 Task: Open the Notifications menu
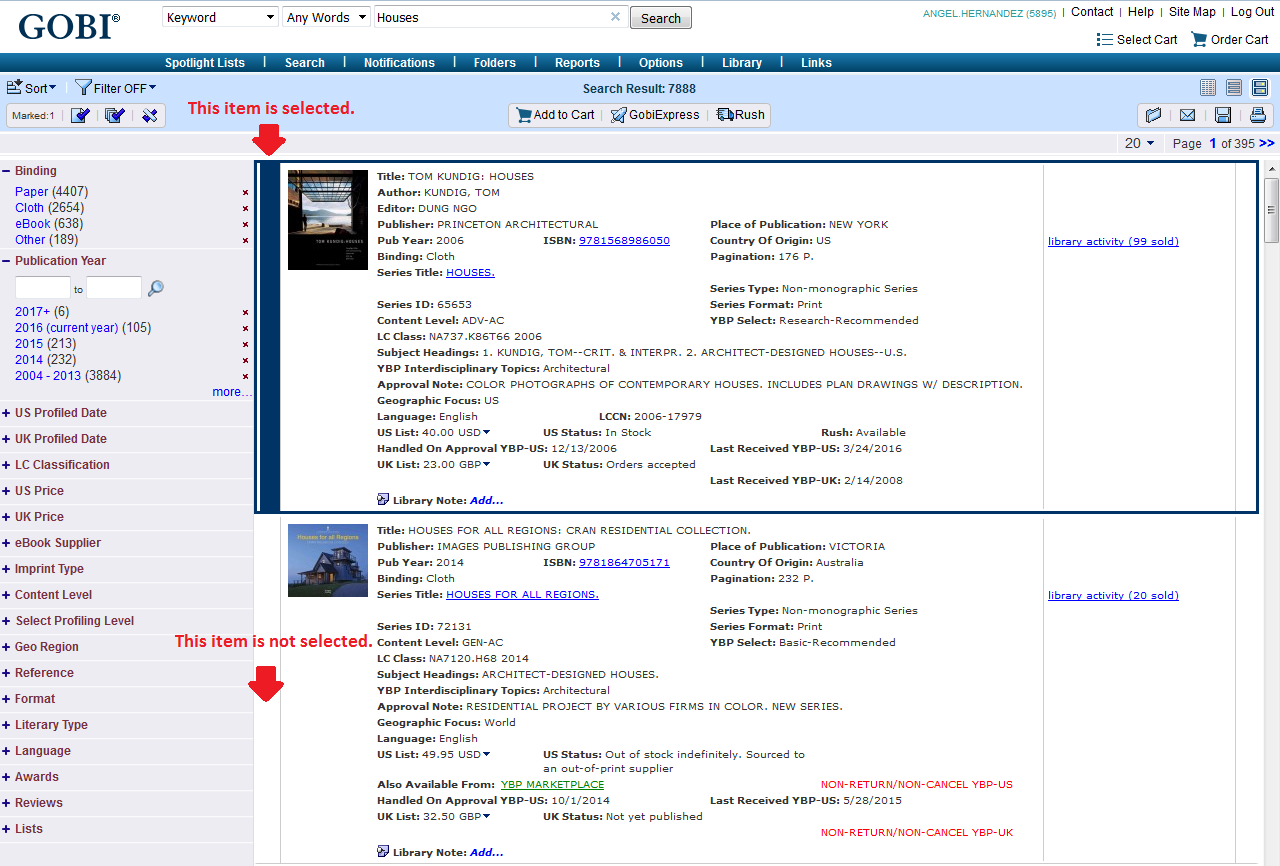click(399, 62)
